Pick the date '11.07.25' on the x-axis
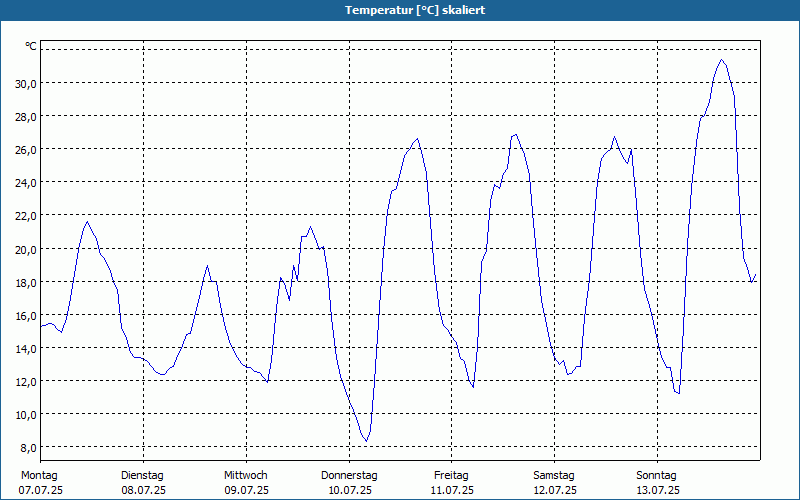The width and height of the screenshot is (800, 500). (x=452, y=491)
